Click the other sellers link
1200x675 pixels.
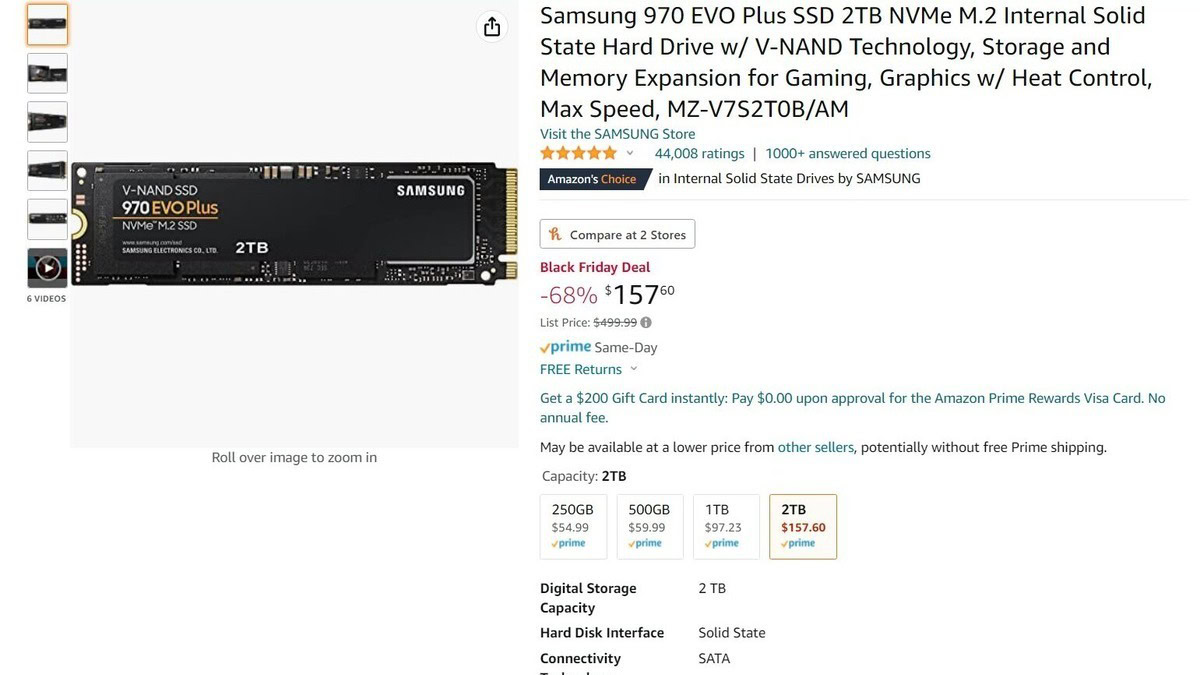tap(816, 447)
